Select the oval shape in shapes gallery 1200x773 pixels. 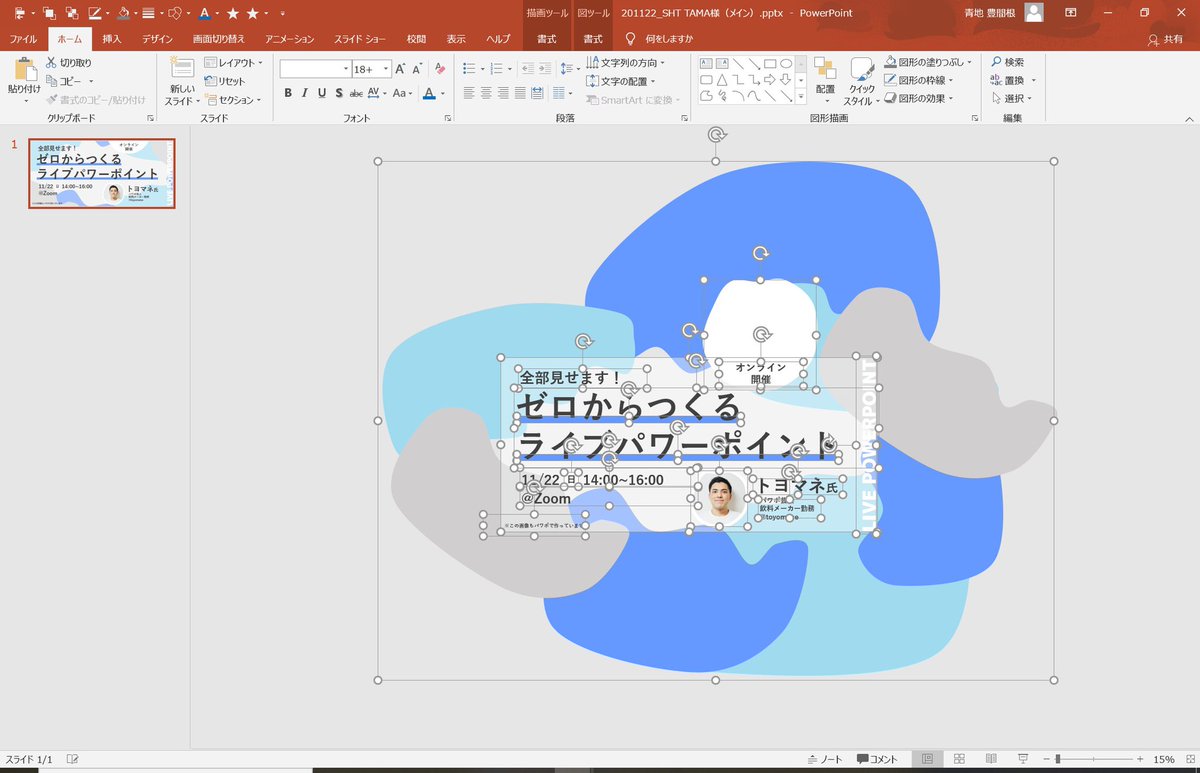pyautogui.click(x=787, y=63)
